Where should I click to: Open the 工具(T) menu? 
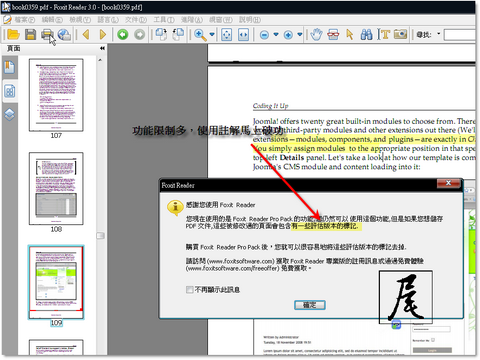(x=164, y=20)
